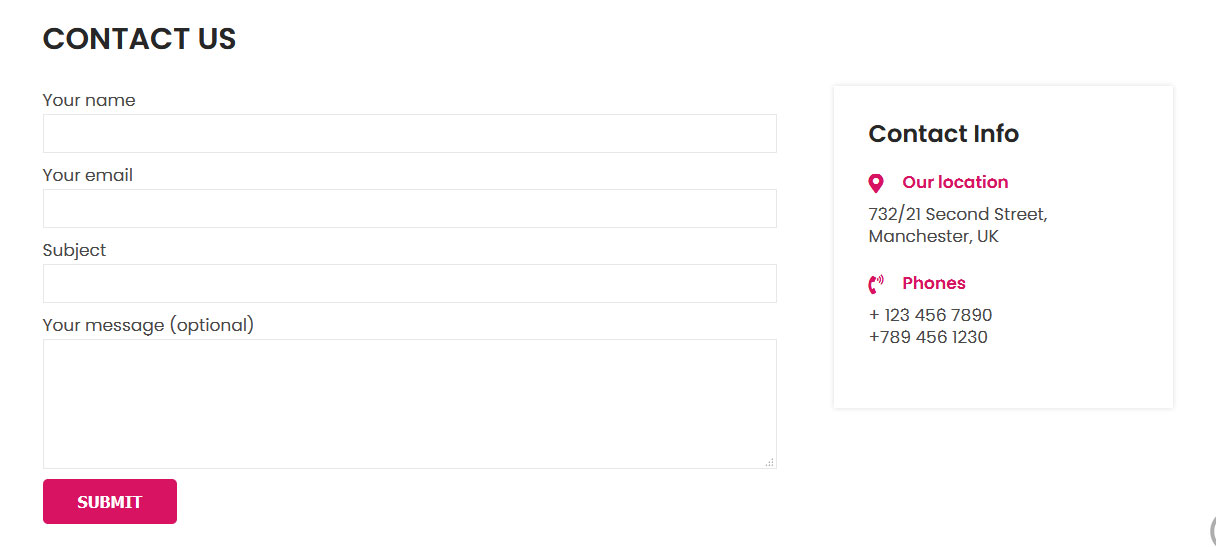Click the Your name label
The height and width of the screenshot is (547, 1216).
tap(89, 100)
